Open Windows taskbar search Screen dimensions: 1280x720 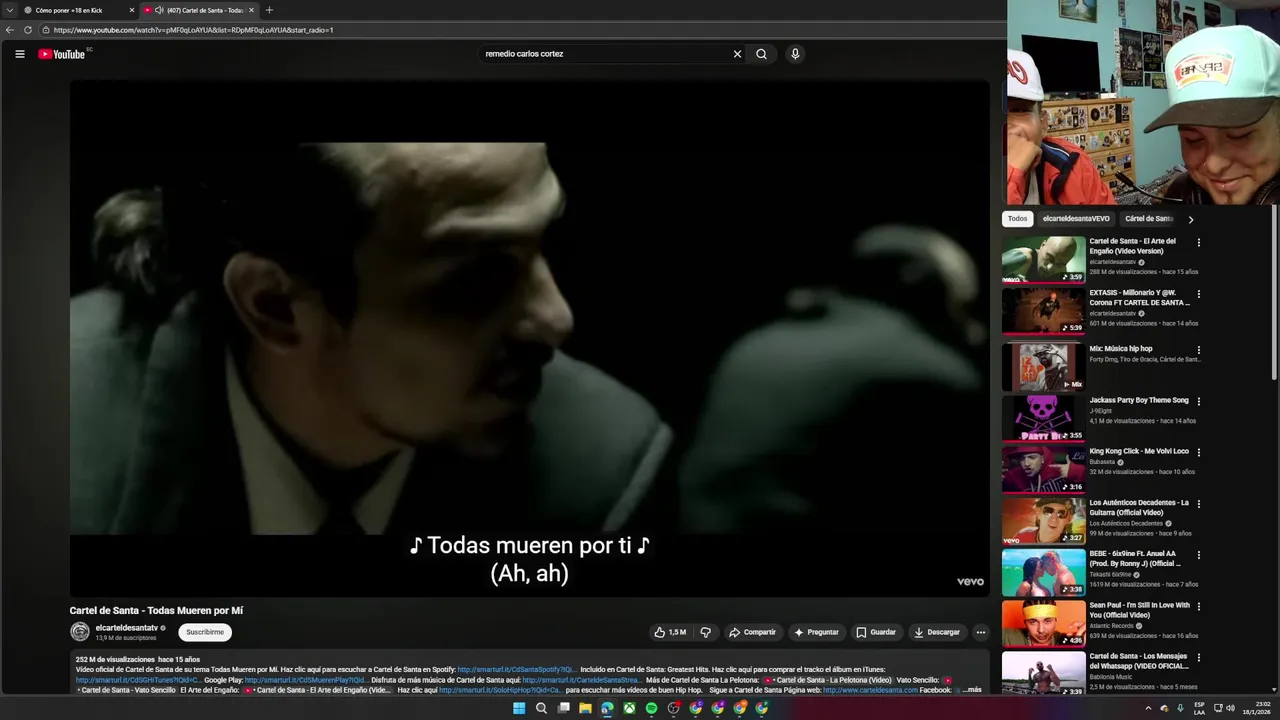(541, 708)
